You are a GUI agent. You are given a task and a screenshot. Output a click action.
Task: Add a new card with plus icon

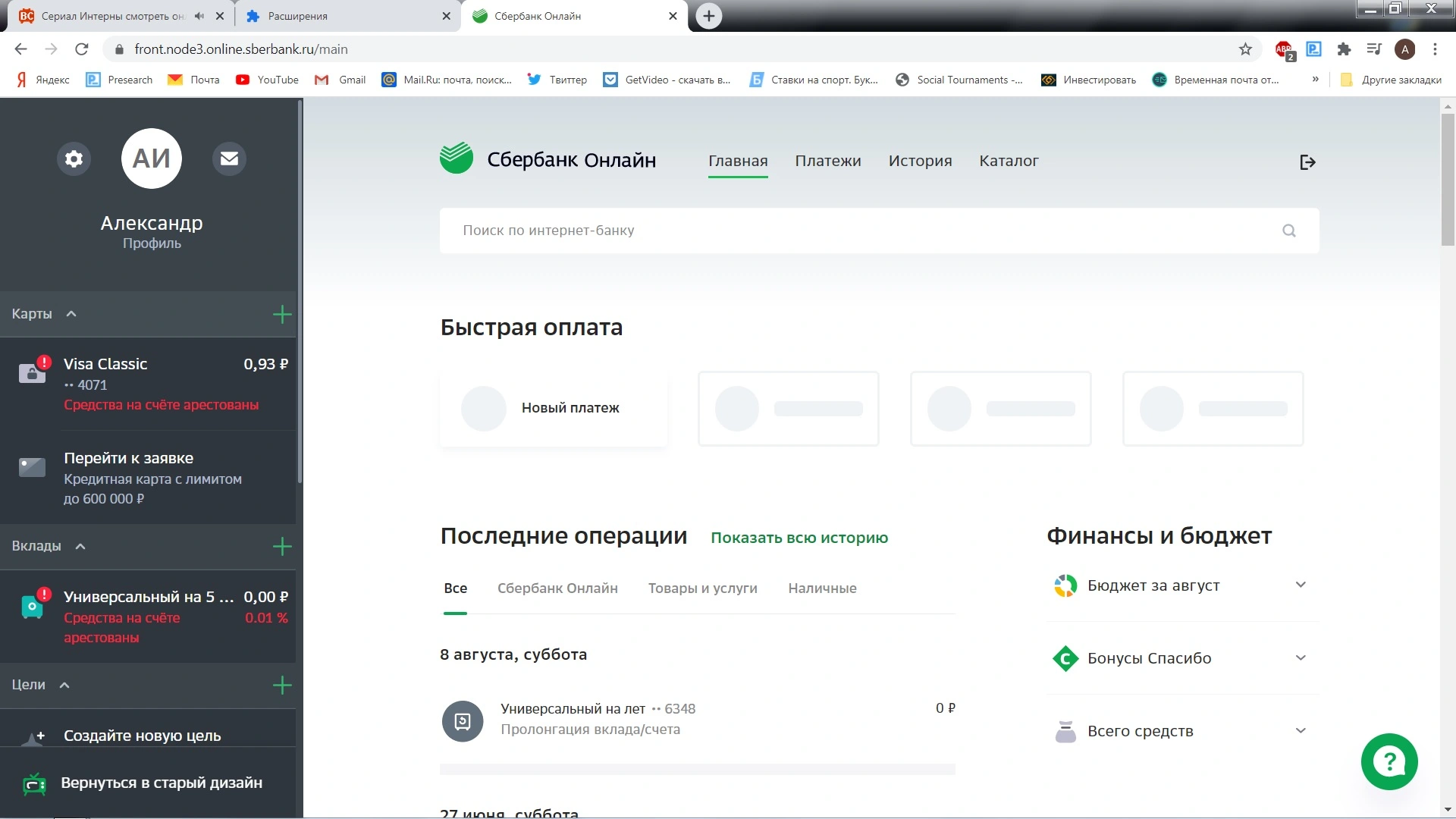point(282,314)
